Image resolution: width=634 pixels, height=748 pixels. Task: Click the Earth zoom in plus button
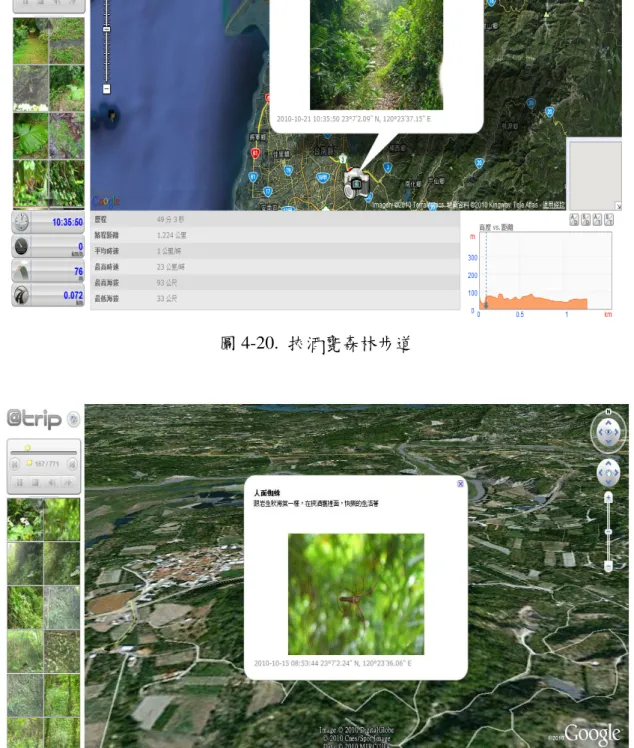click(x=608, y=498)
